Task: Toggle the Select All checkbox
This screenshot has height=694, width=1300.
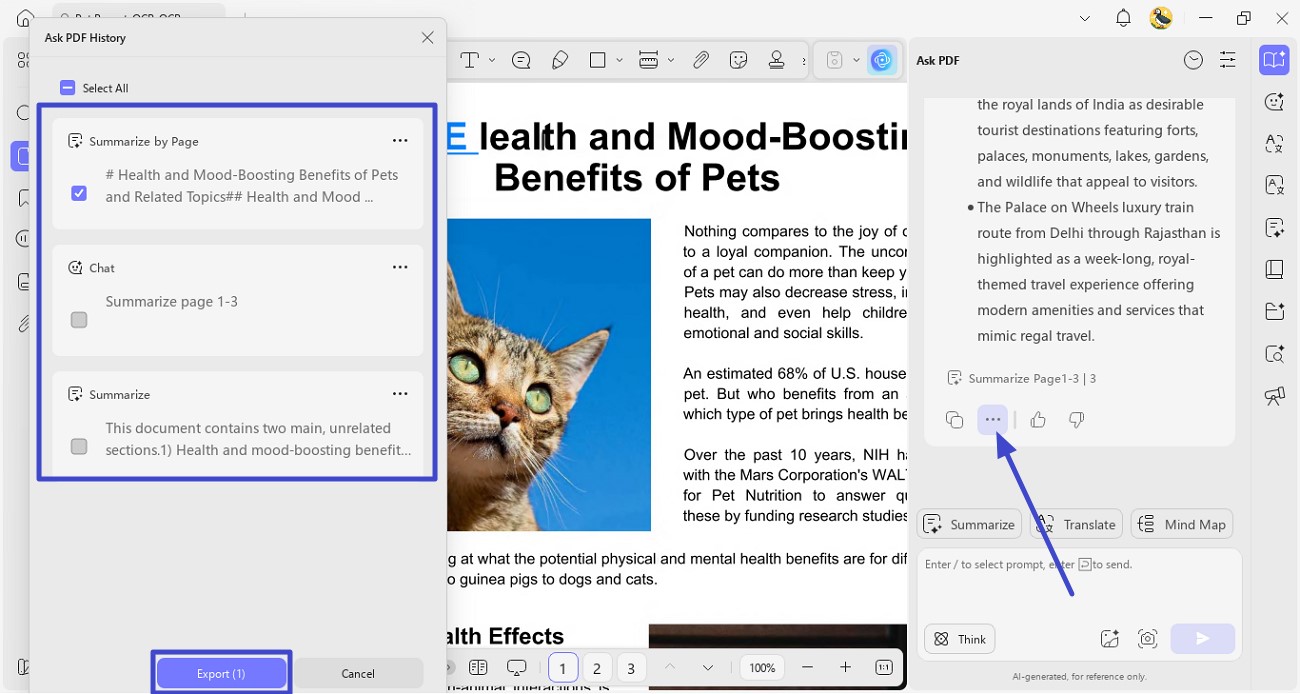Action: 68,88
